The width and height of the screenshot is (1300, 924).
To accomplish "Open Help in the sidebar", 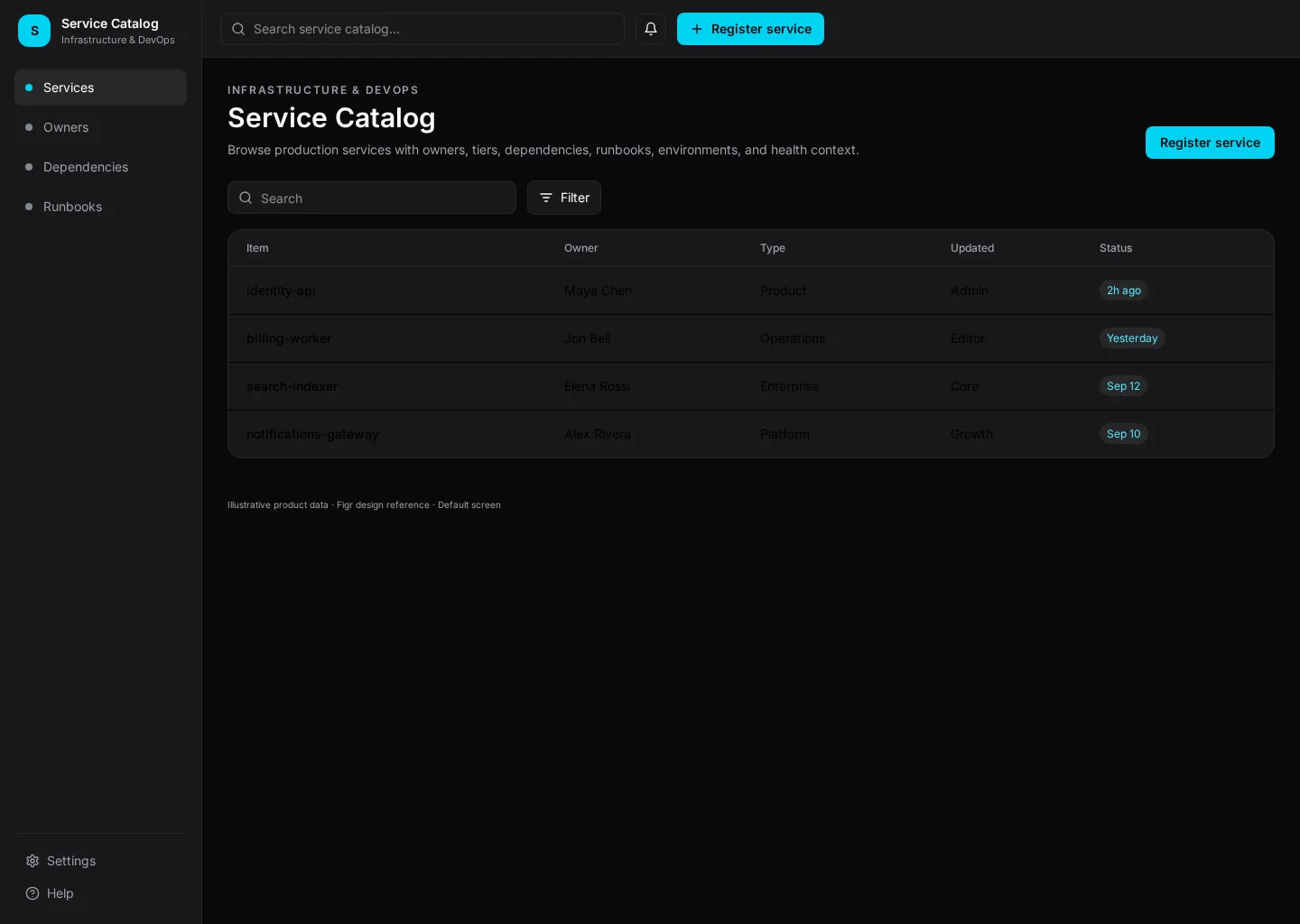I will [x=100, y=893].
